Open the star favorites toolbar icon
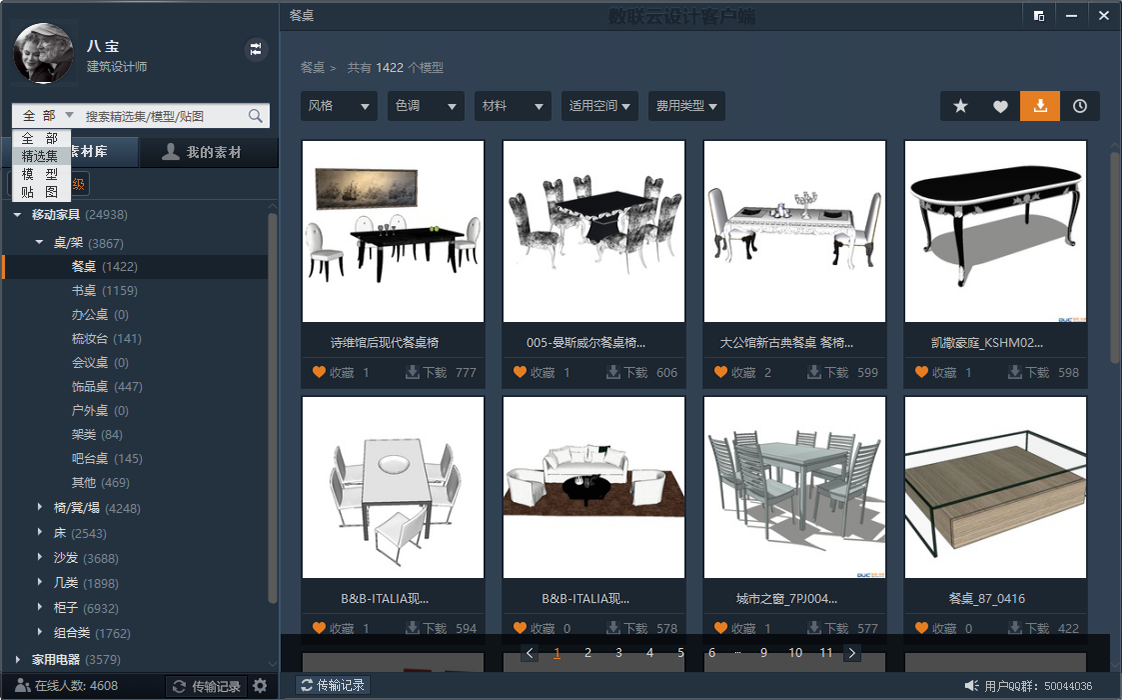This screenshot has height=700, width=1122. point(960,106)
